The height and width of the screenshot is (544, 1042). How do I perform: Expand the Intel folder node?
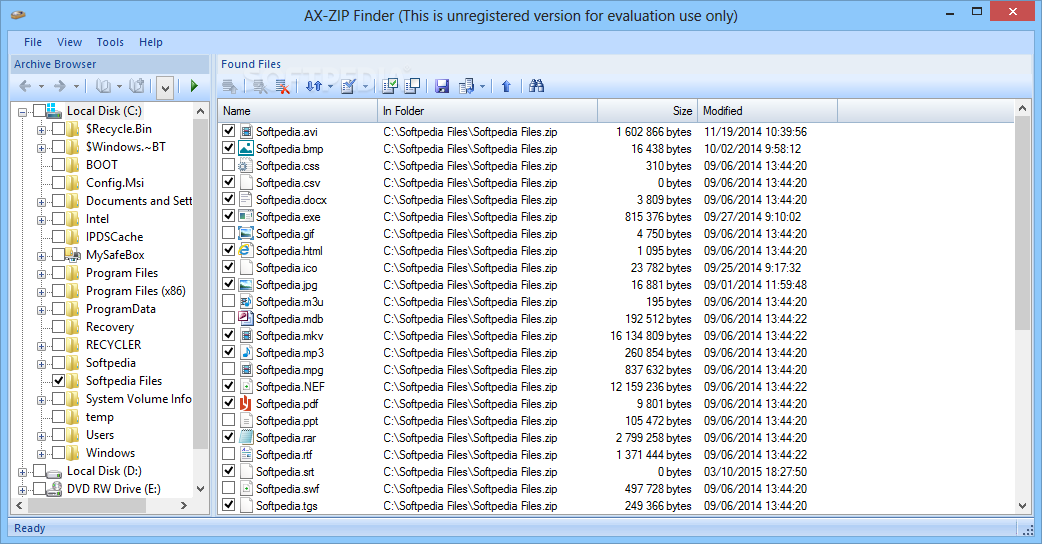41,220
